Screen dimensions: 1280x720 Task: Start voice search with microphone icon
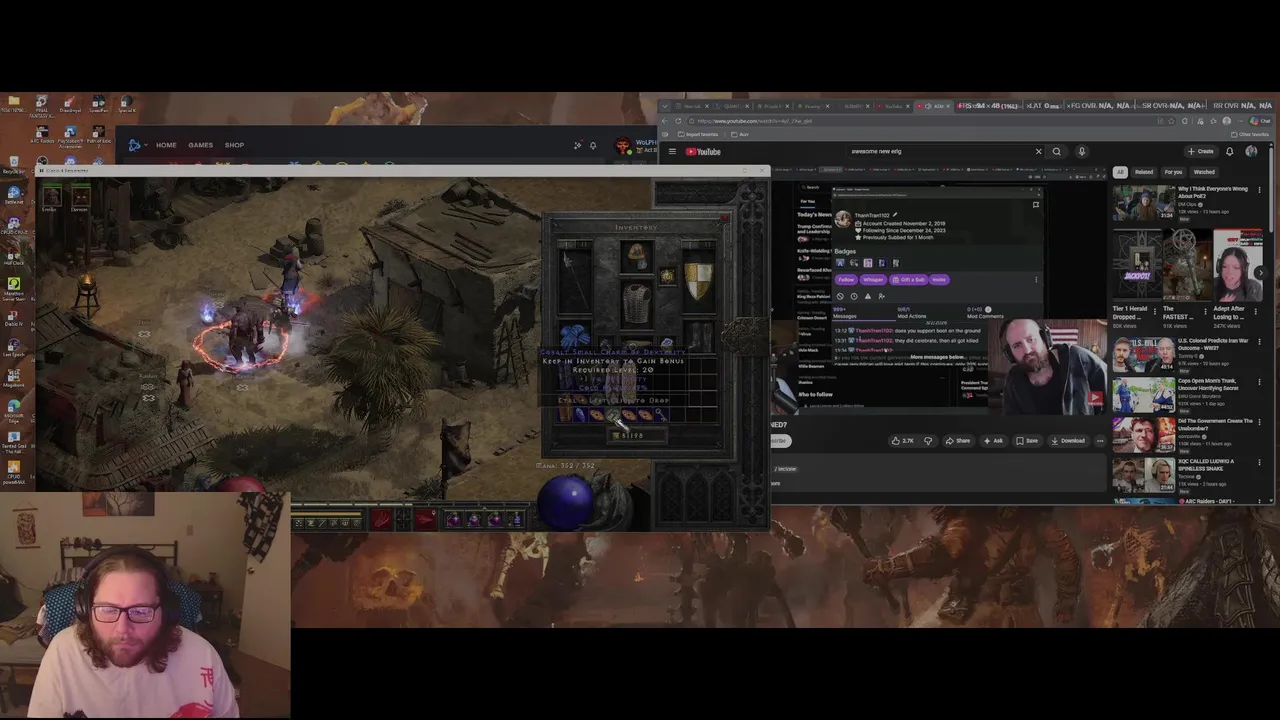click(x=1081, y=152)
